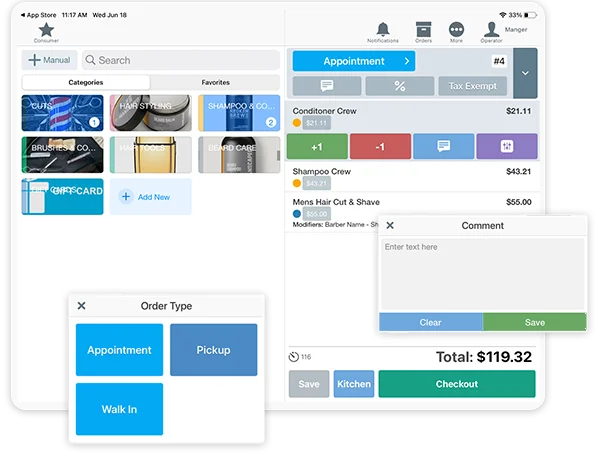Image resolution: width=600 pixels, height=455 pixels.
Task: Click the purple modifier icon for Conditioner Crew
Action: [x=506, y=146]
